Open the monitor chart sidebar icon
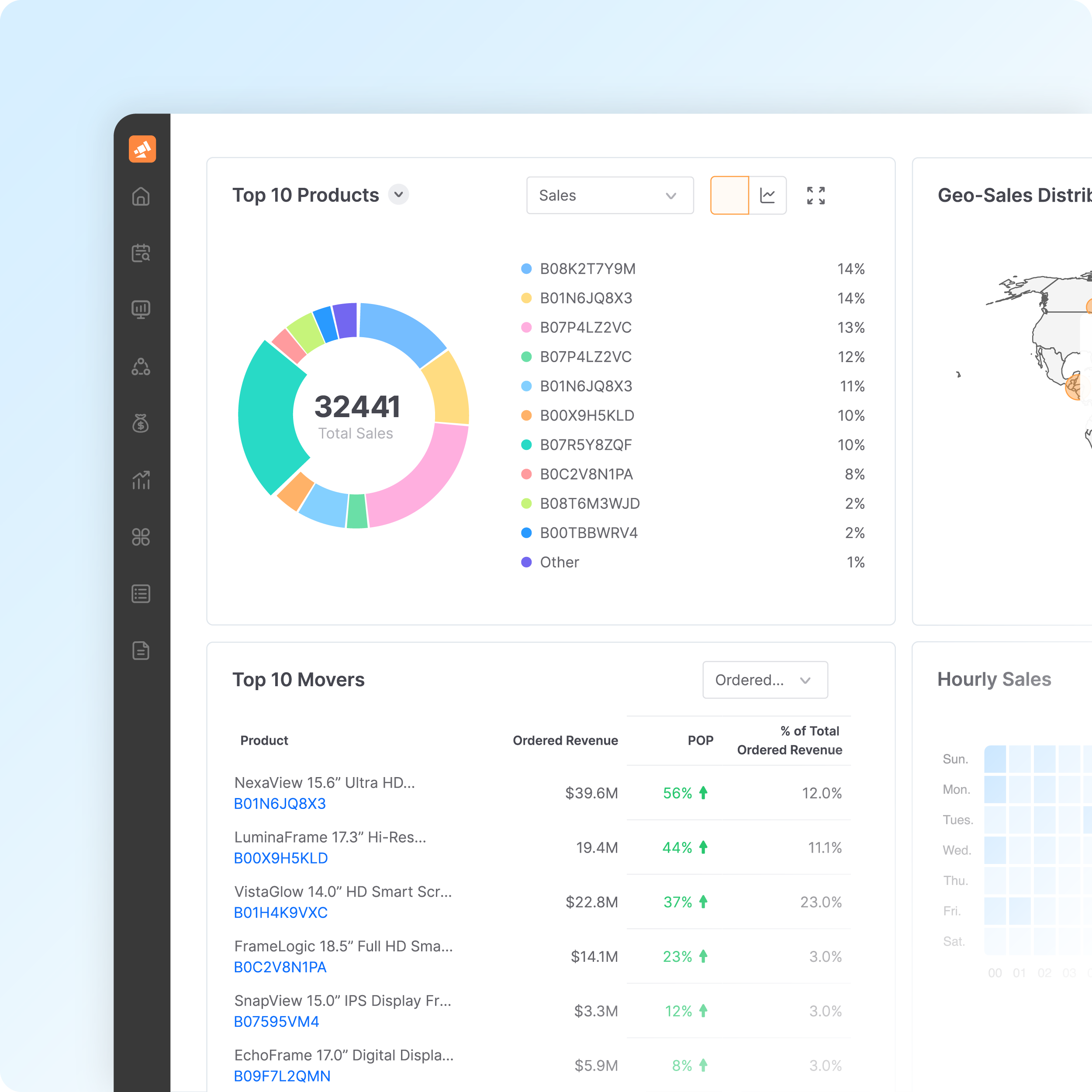The height and width of the screenshot is (1092, 1092). click(141, 309)
